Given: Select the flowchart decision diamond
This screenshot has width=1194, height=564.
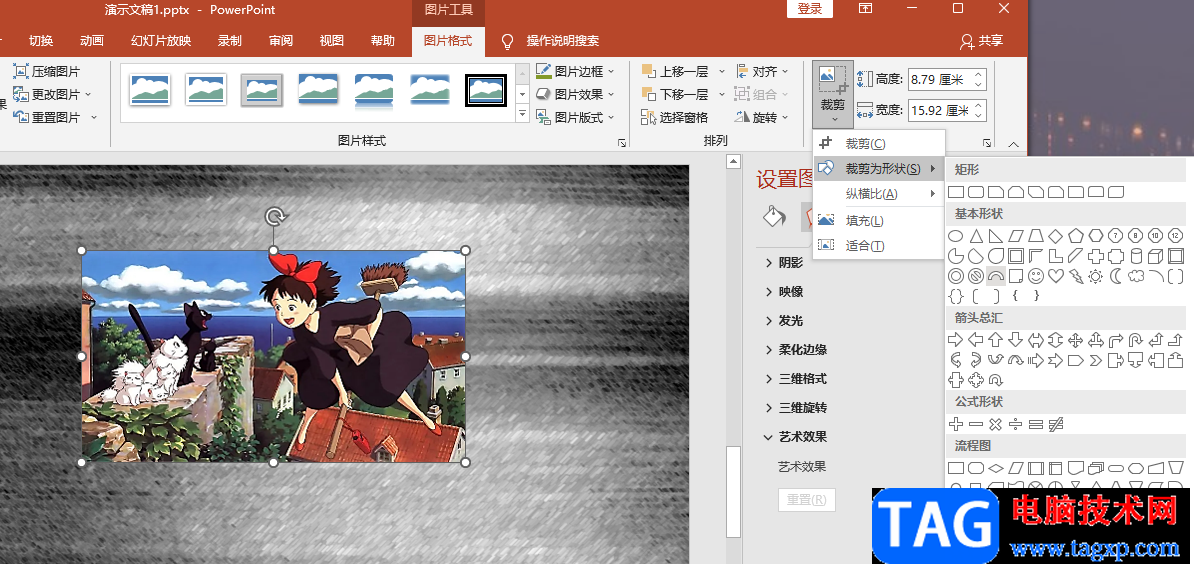Looking at the screenshot, I should tap(995, 467).
